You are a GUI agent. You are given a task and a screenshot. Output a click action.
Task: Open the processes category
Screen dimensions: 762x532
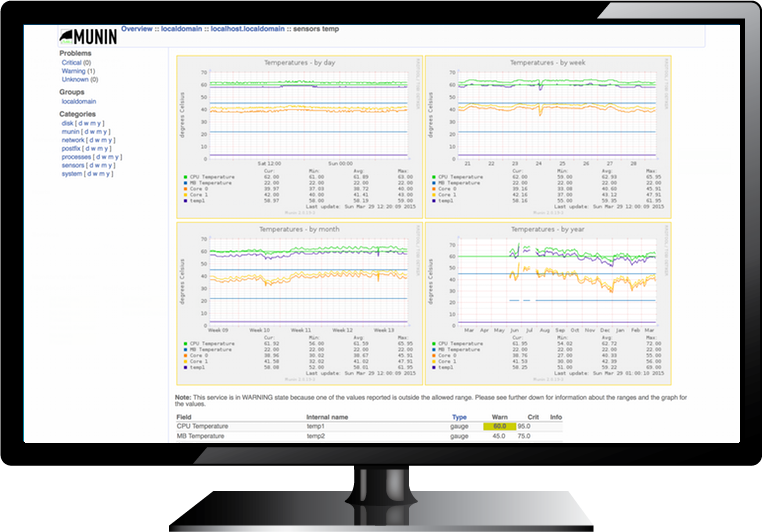coord(76,157)
